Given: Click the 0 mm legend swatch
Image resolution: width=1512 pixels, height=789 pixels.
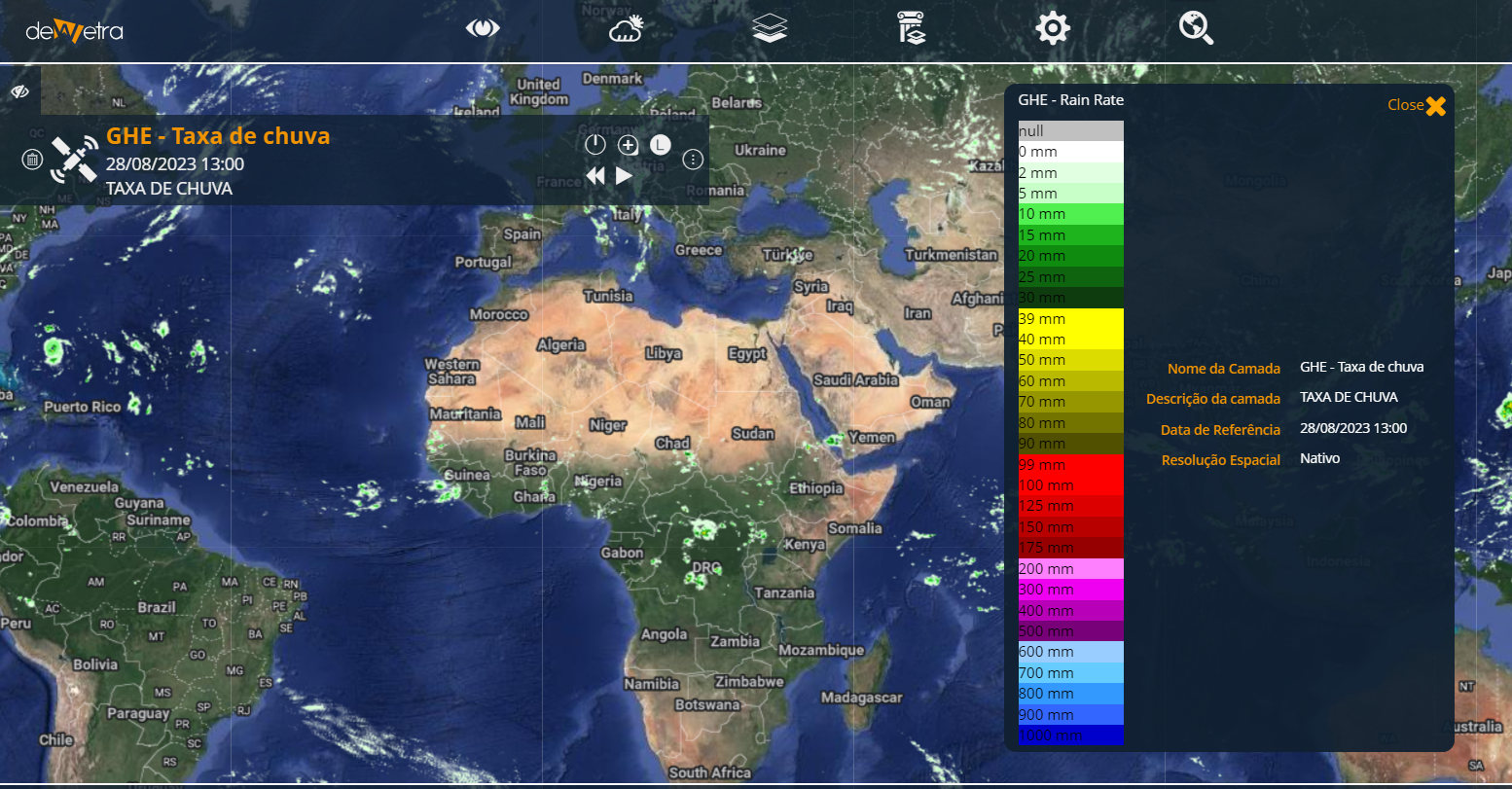Looking at the screenshot, I should 1071,152.
